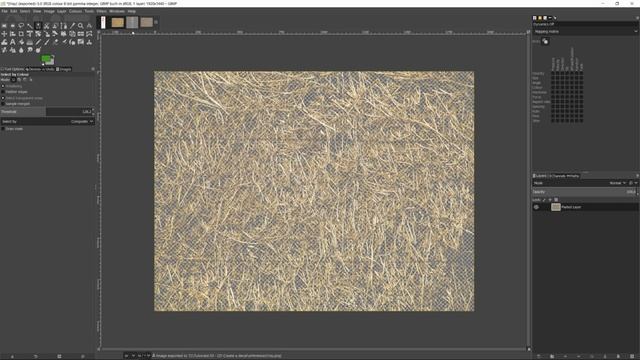Image resolution: width=640 pixels, height=360 pixels.
Task: Select the Free Select lasso tool
Action: (21, 26)
